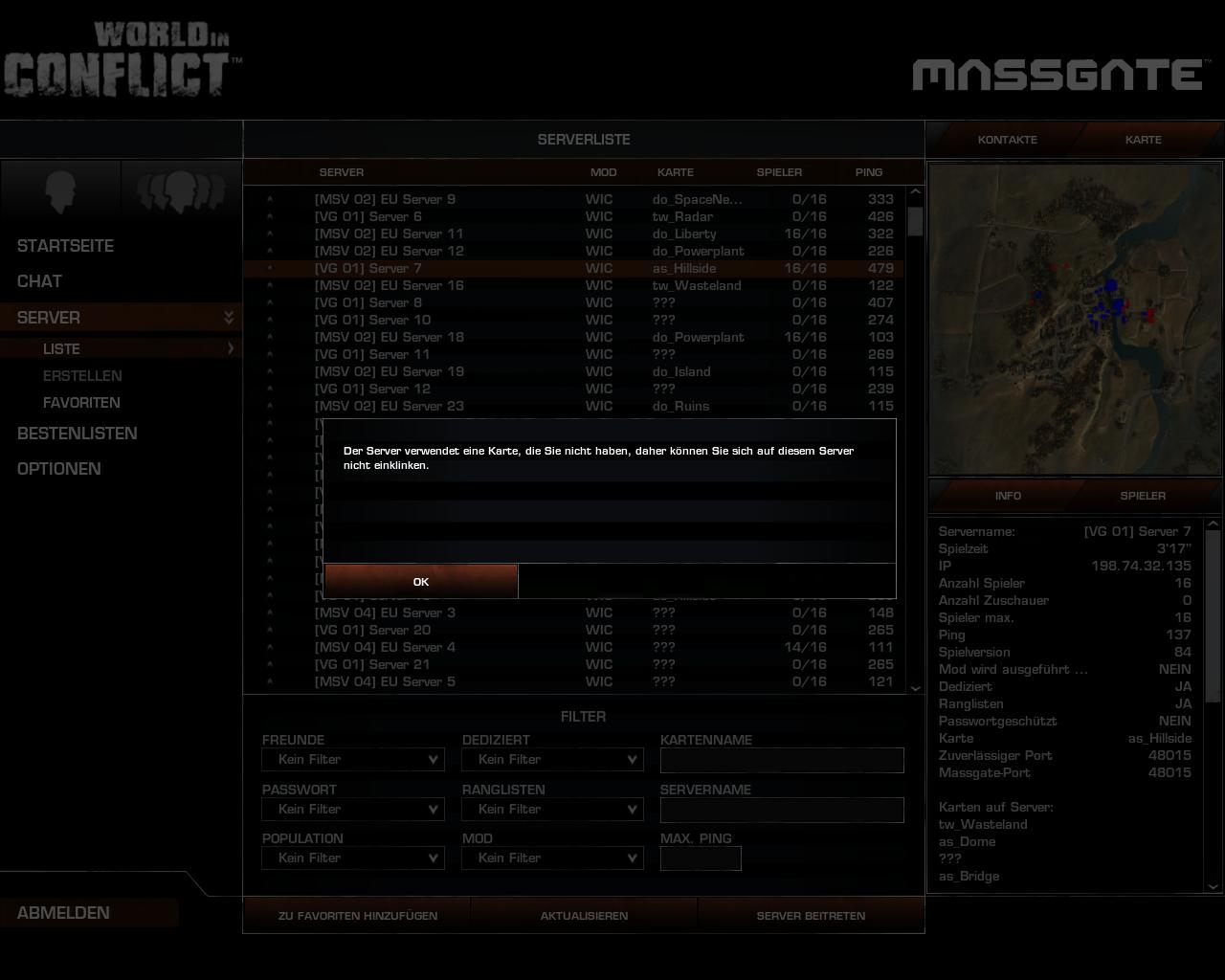Open the Freunde filter dropdown
The height and width of the screenshot is (980, 1225).
click(x=353, y=759)
